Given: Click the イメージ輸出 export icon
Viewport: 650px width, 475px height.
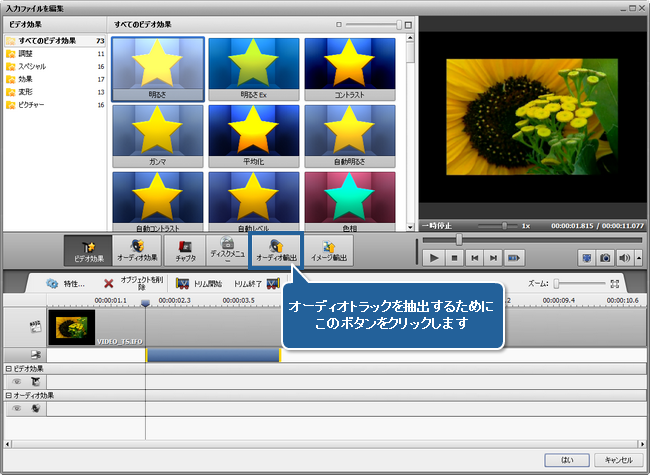Looking at the screenshot, I should [x=327, y=250].
